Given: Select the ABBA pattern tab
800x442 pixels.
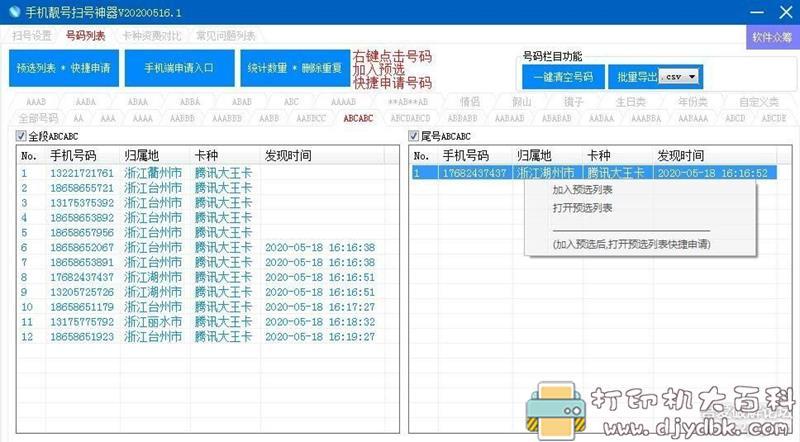Looking at the screenshot, I should 190,102.
